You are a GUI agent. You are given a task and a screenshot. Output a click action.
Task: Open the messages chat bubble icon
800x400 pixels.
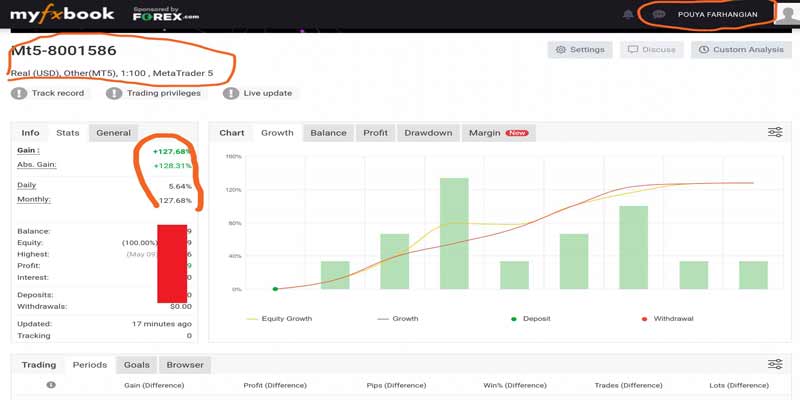659,15
